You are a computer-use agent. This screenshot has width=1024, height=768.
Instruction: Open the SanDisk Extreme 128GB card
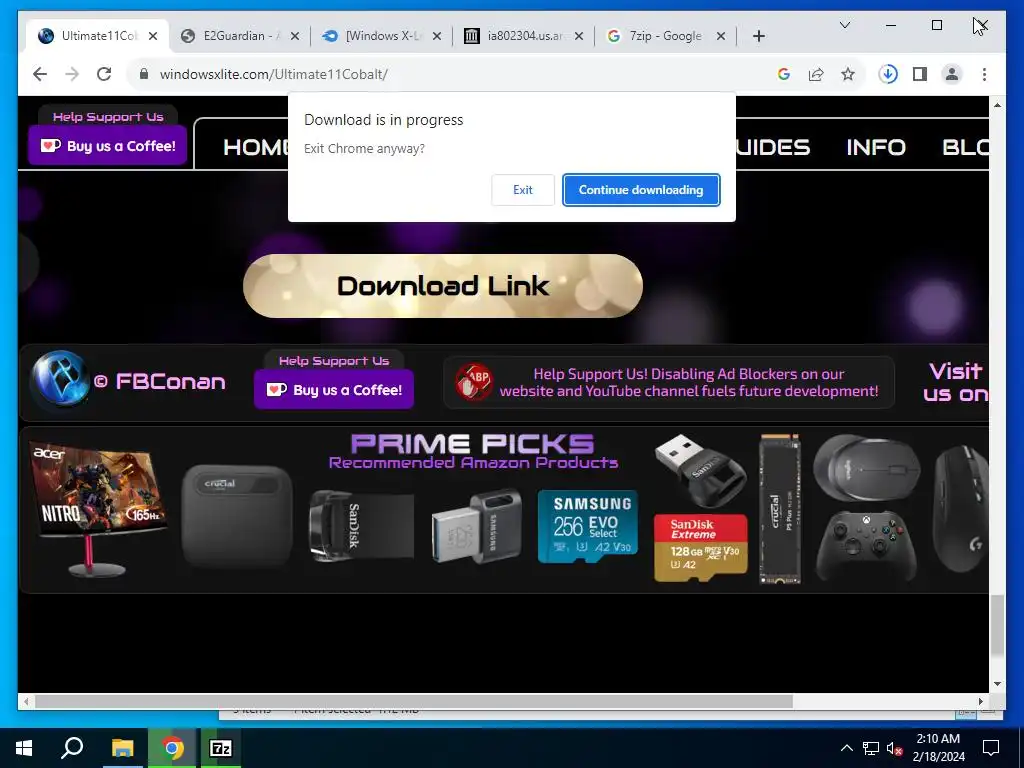pos(700,547)
